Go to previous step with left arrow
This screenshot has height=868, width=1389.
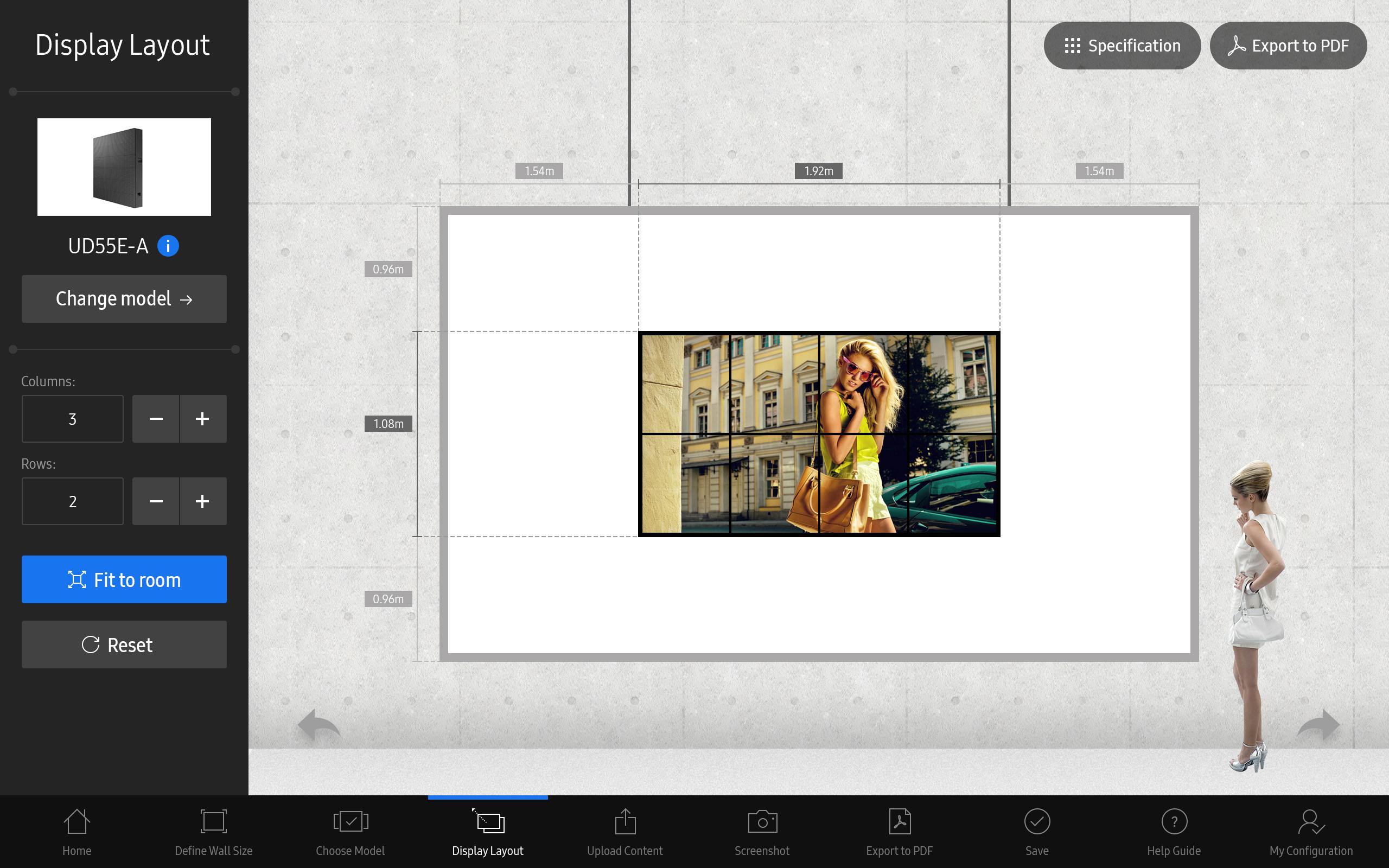coord(319,725)
